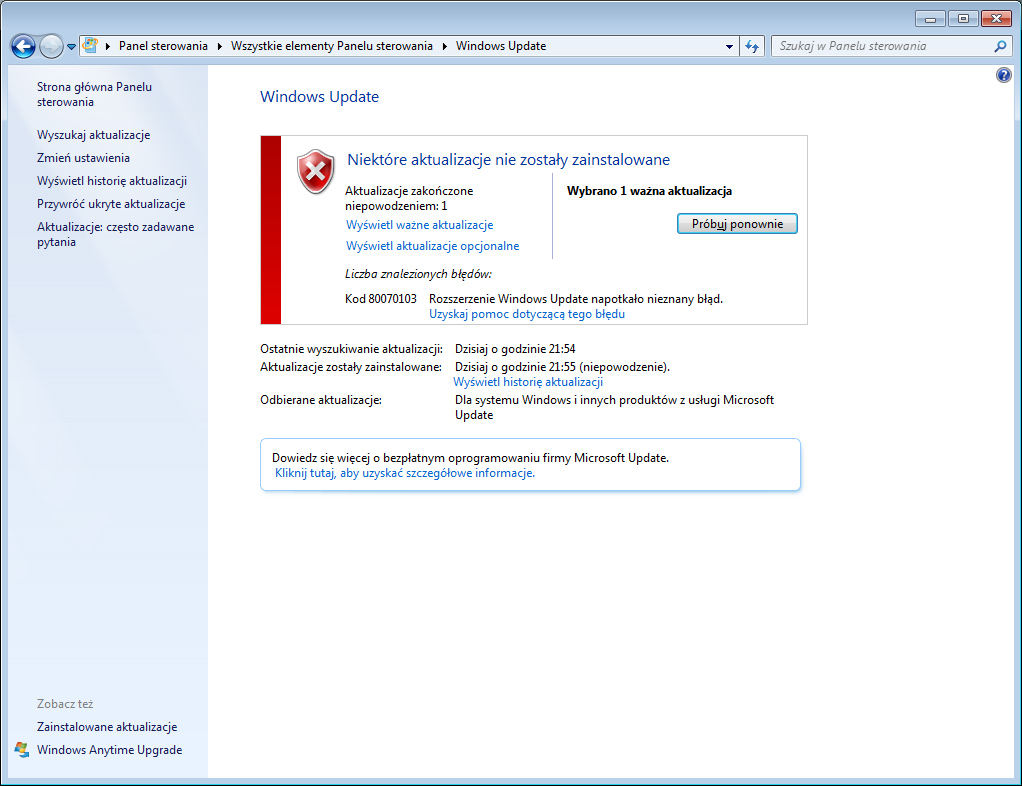Click the Windows Anytime Upgrade flag icon

(22, 750)
